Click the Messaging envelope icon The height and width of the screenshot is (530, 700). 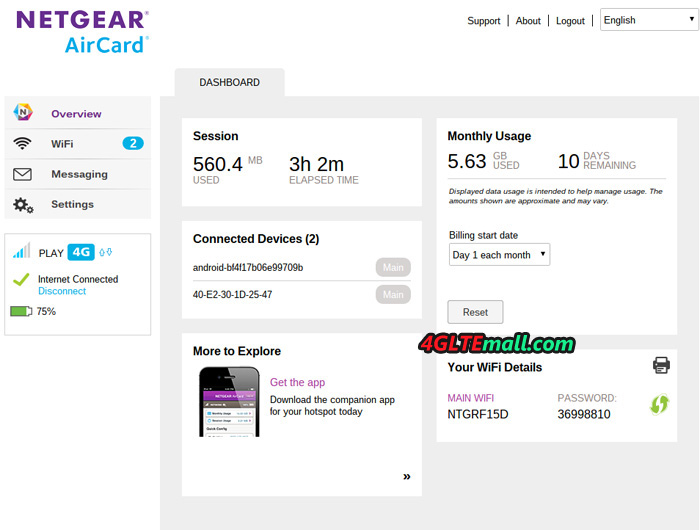[22, 174]
